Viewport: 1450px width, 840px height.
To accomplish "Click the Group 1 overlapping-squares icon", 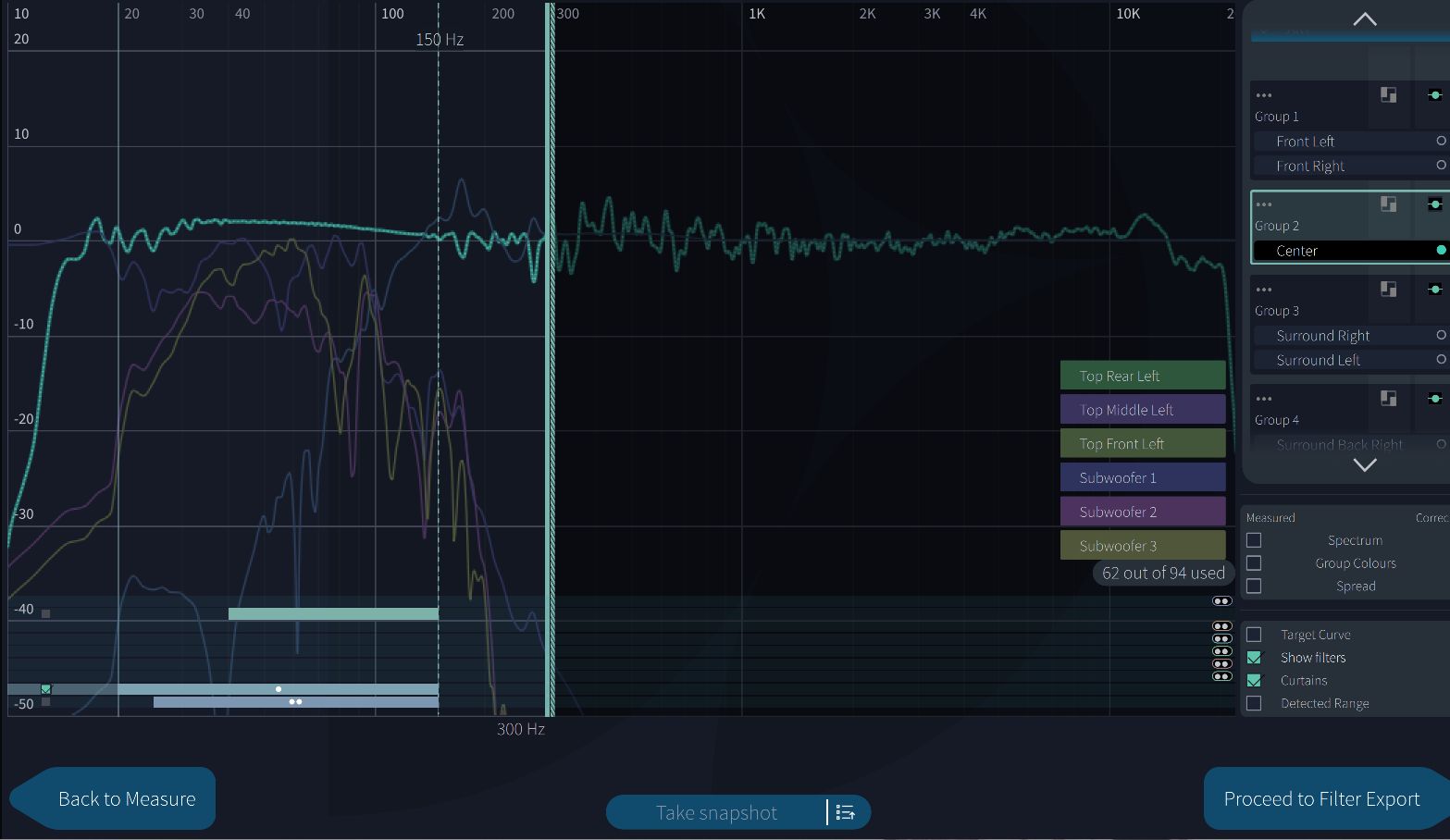I will pos(1388,95).
